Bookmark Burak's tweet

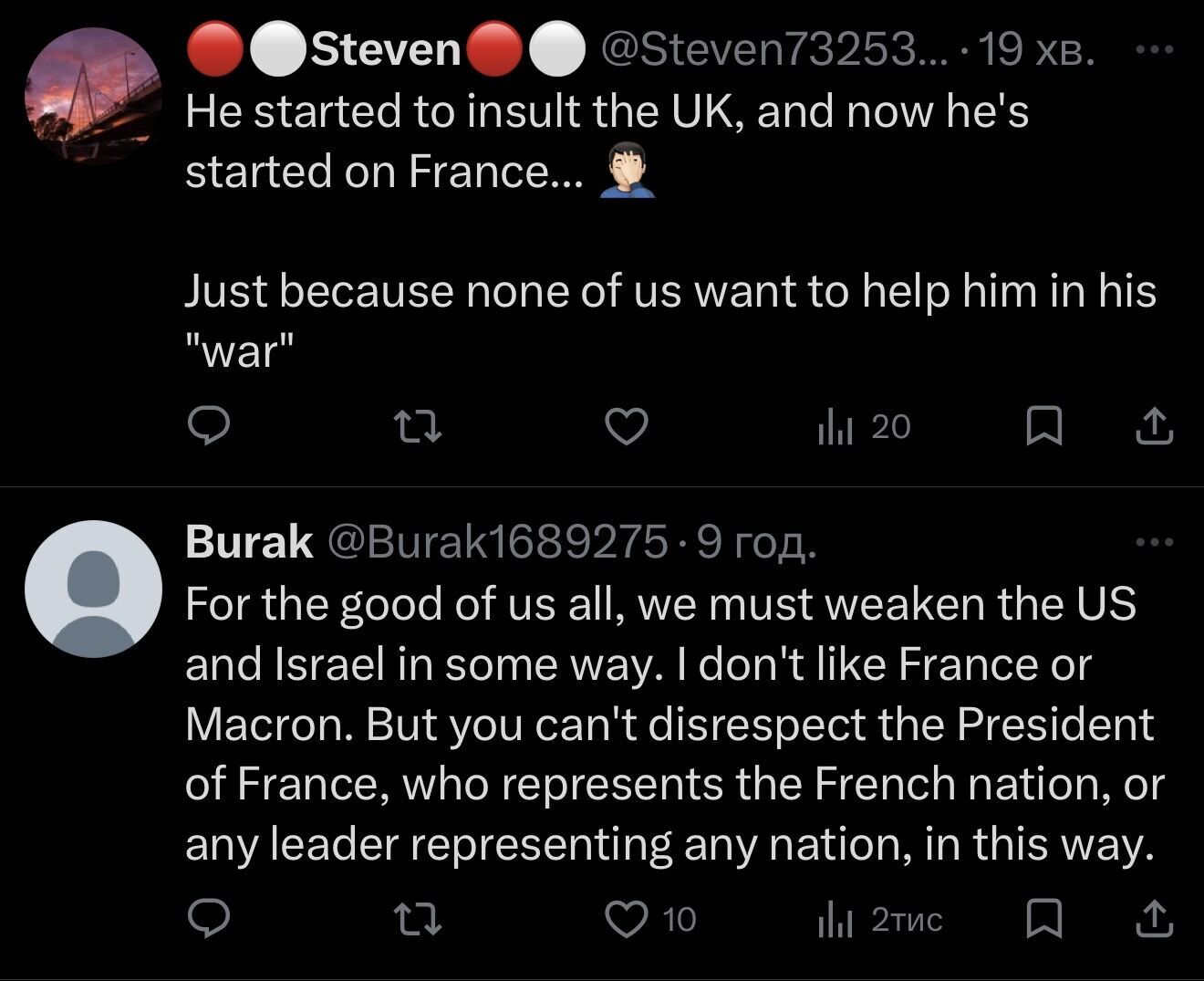point(1043,919)
